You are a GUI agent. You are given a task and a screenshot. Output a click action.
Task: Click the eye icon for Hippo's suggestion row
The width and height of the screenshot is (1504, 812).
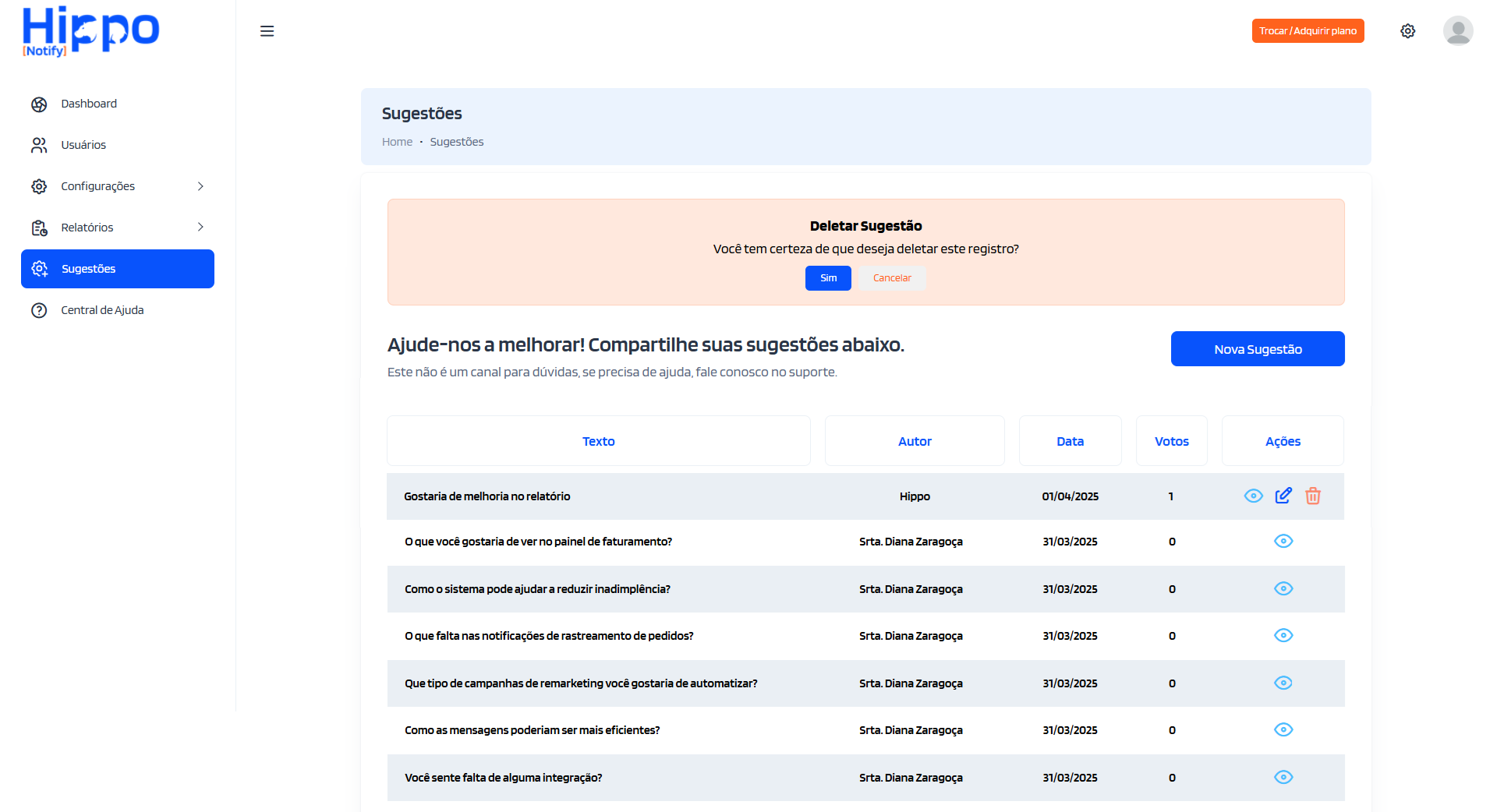1253,496
